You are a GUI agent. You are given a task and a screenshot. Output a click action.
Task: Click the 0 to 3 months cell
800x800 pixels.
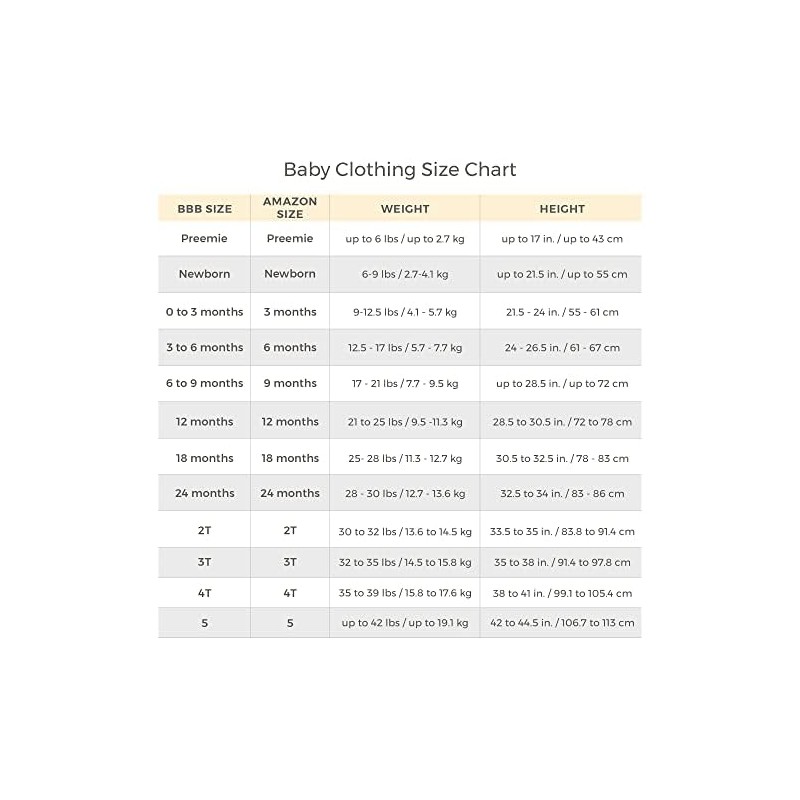click(x=204, y=312)
